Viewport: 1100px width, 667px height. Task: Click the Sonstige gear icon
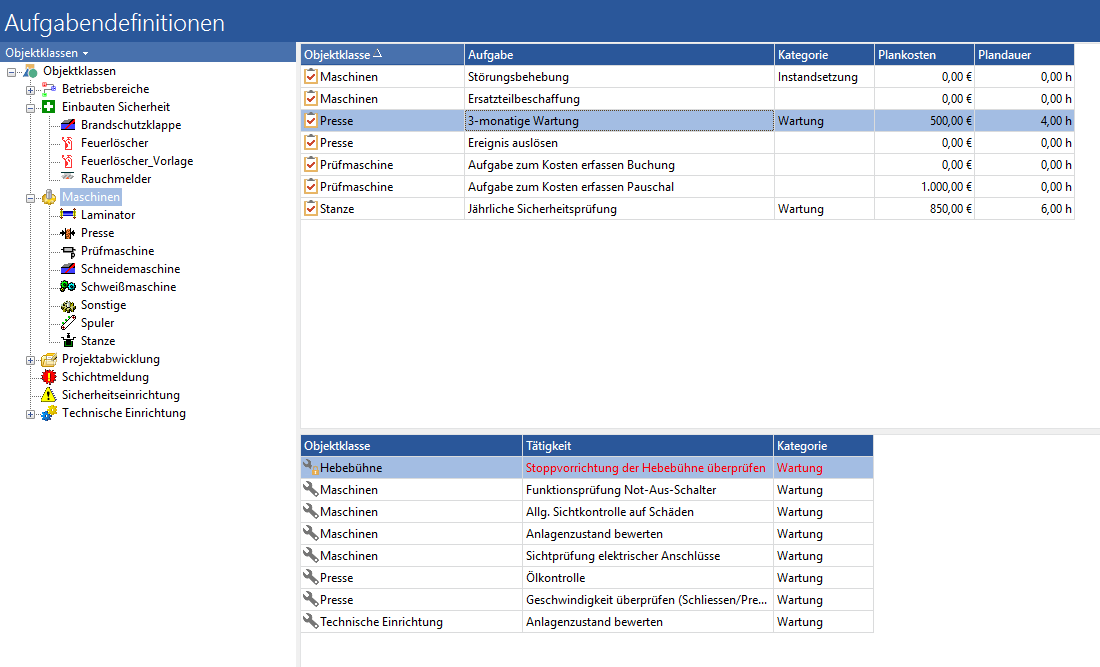click(x=68, y=305)
